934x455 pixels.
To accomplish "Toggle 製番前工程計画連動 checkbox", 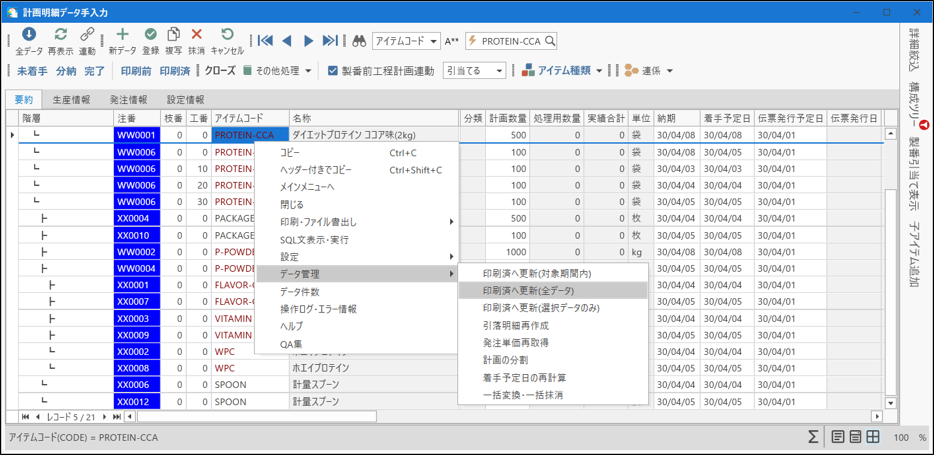I will (x=331, y=71).
